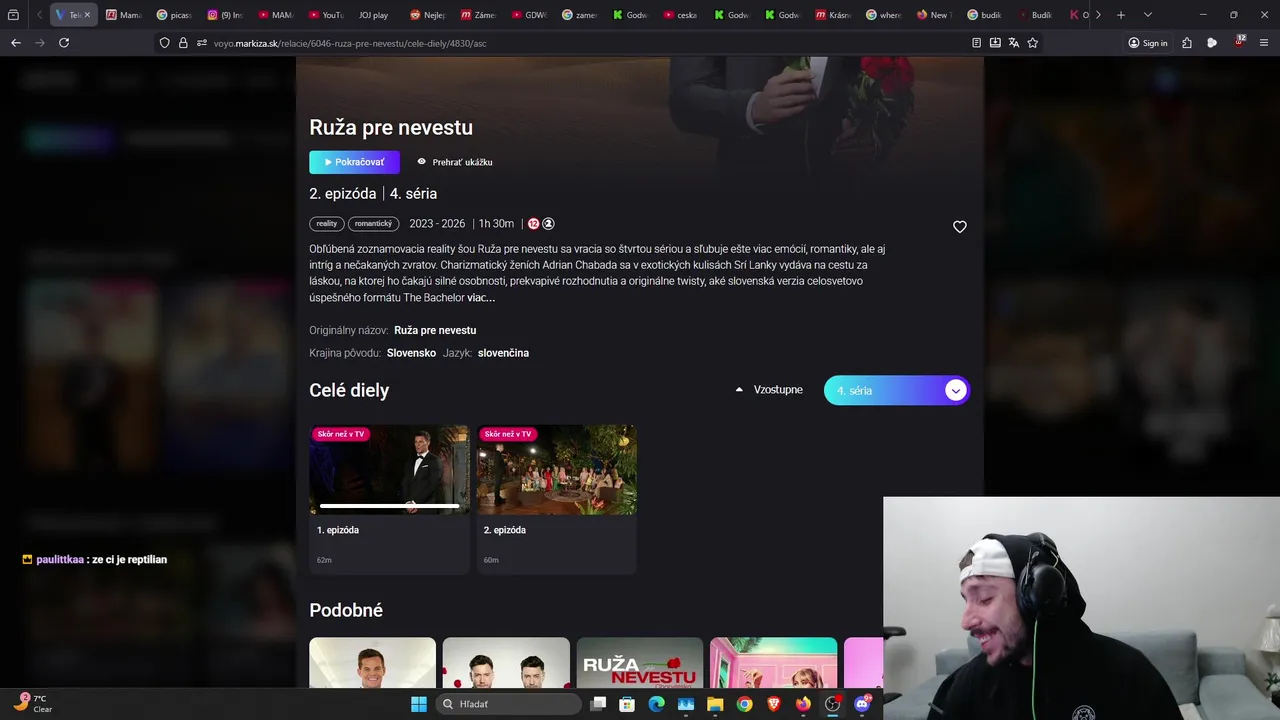Click the romantický genre tag
Viewport: 1280px width, 720px height.
373,224
